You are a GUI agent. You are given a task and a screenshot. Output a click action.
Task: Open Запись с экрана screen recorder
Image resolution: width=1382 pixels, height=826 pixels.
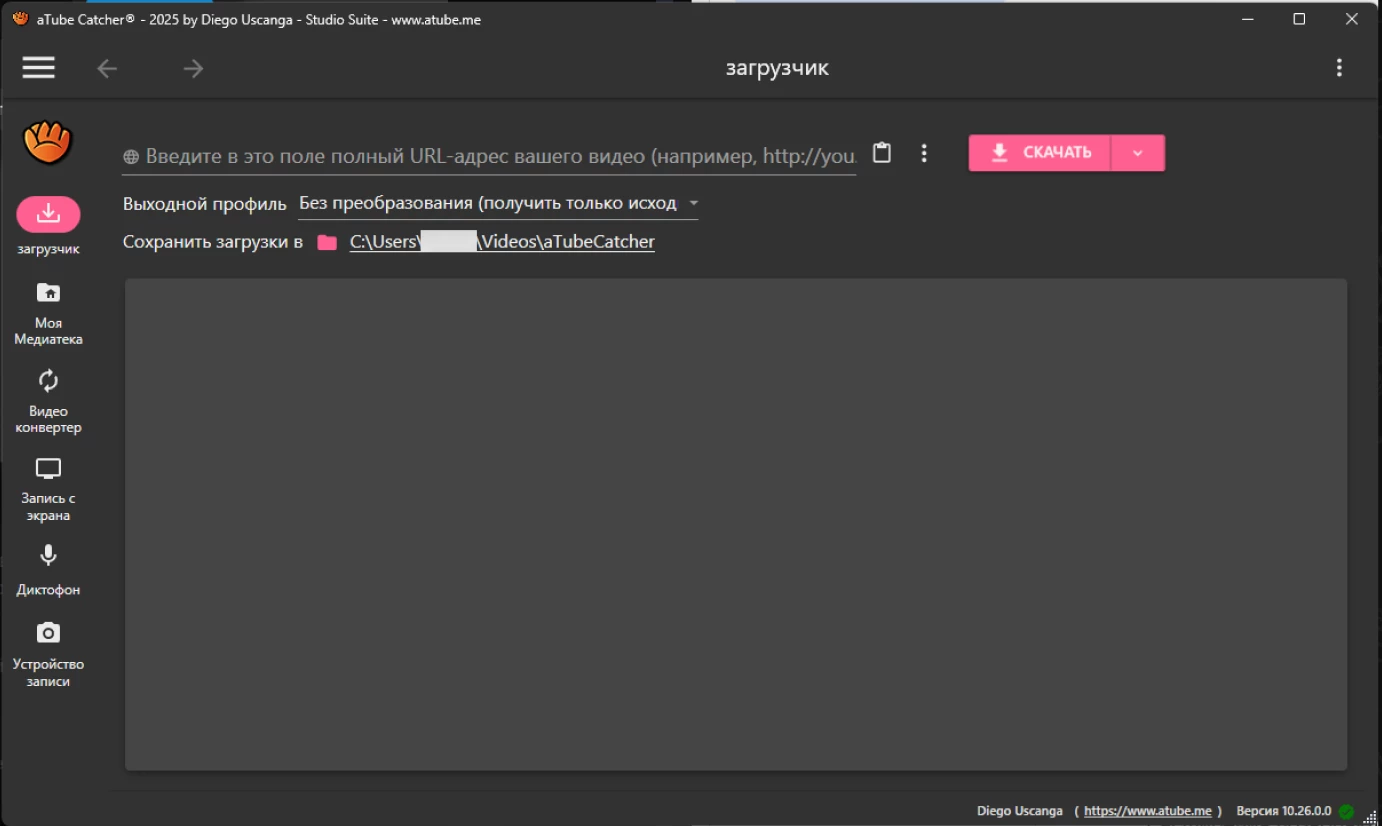point(48,490)
